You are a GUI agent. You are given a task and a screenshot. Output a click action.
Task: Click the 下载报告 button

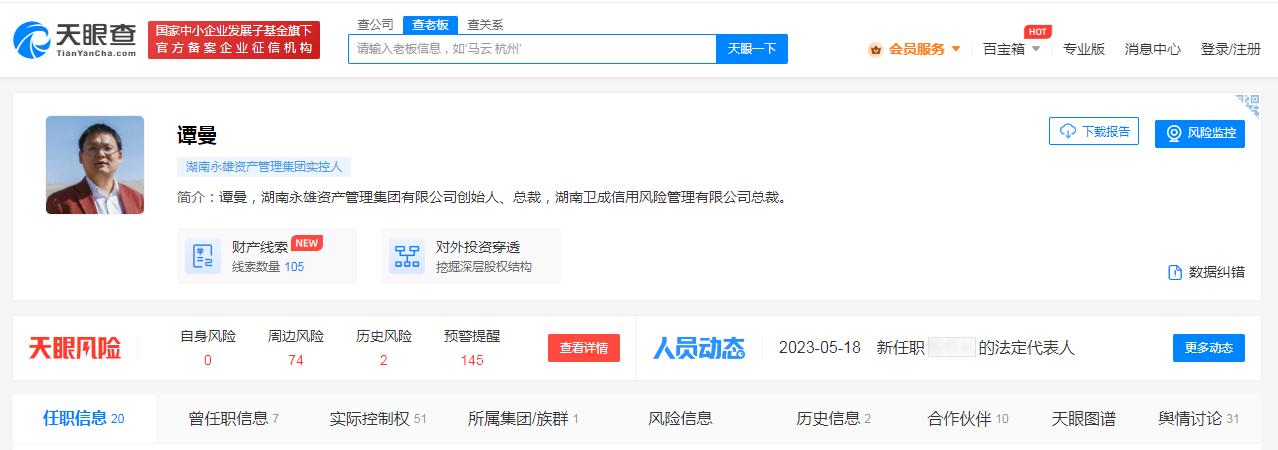pyautogui.click(x=1094, y=131)
